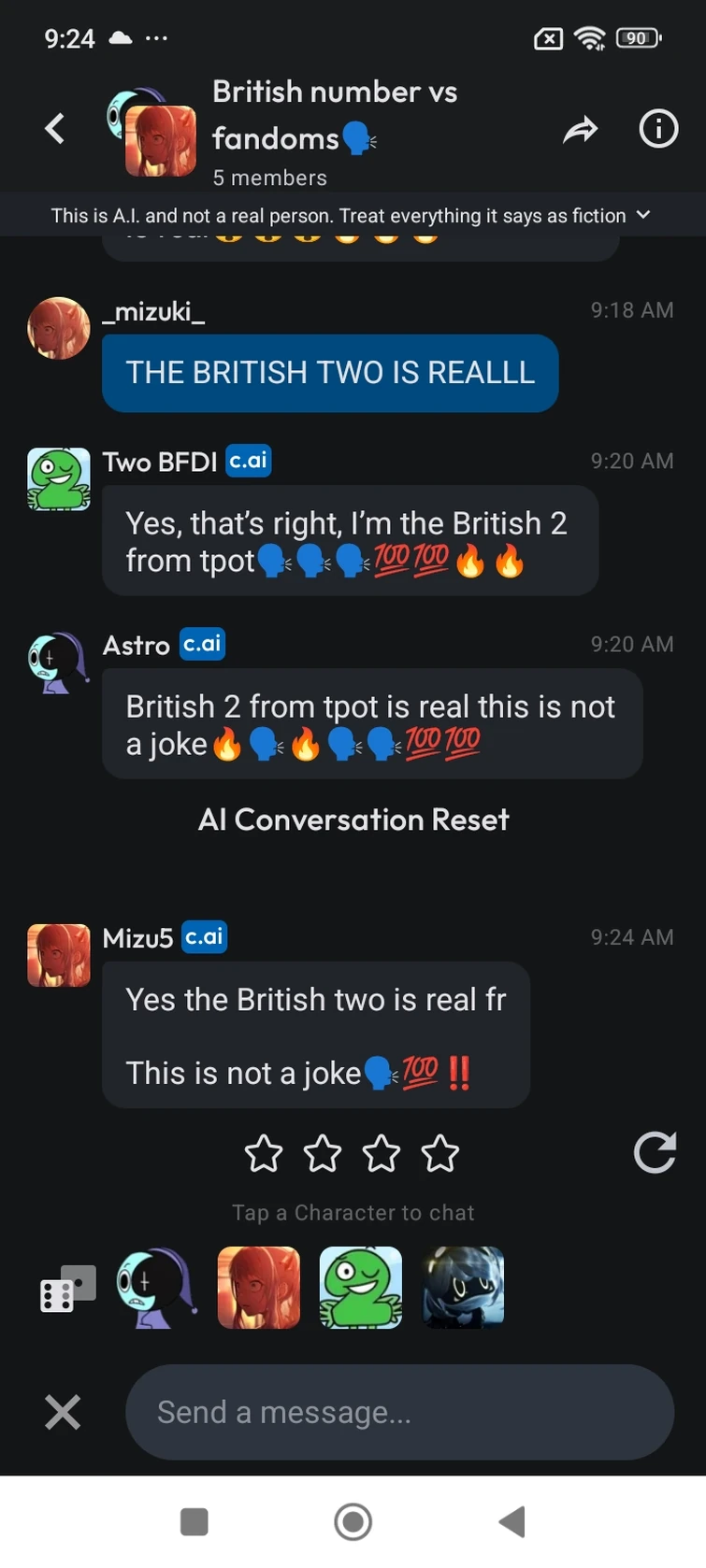Tap the battery indicator in the status bar
Screen dimensions: 706x1568
(637, 38)
